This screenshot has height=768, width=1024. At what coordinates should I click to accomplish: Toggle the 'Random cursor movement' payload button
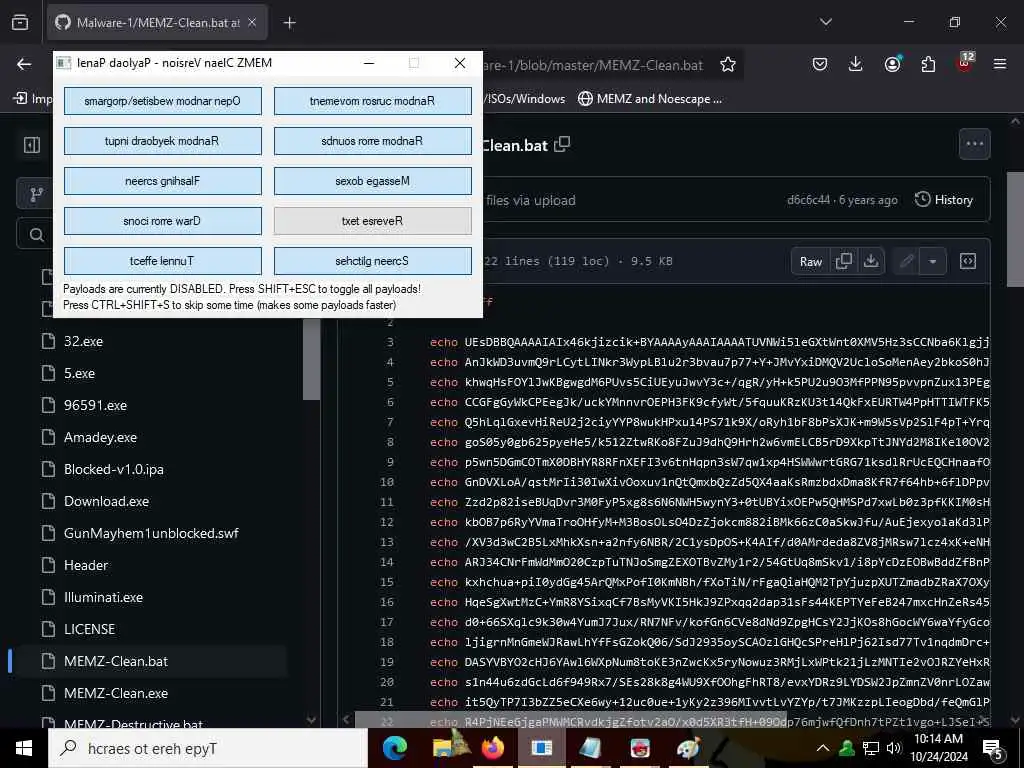tap(372, 101)
